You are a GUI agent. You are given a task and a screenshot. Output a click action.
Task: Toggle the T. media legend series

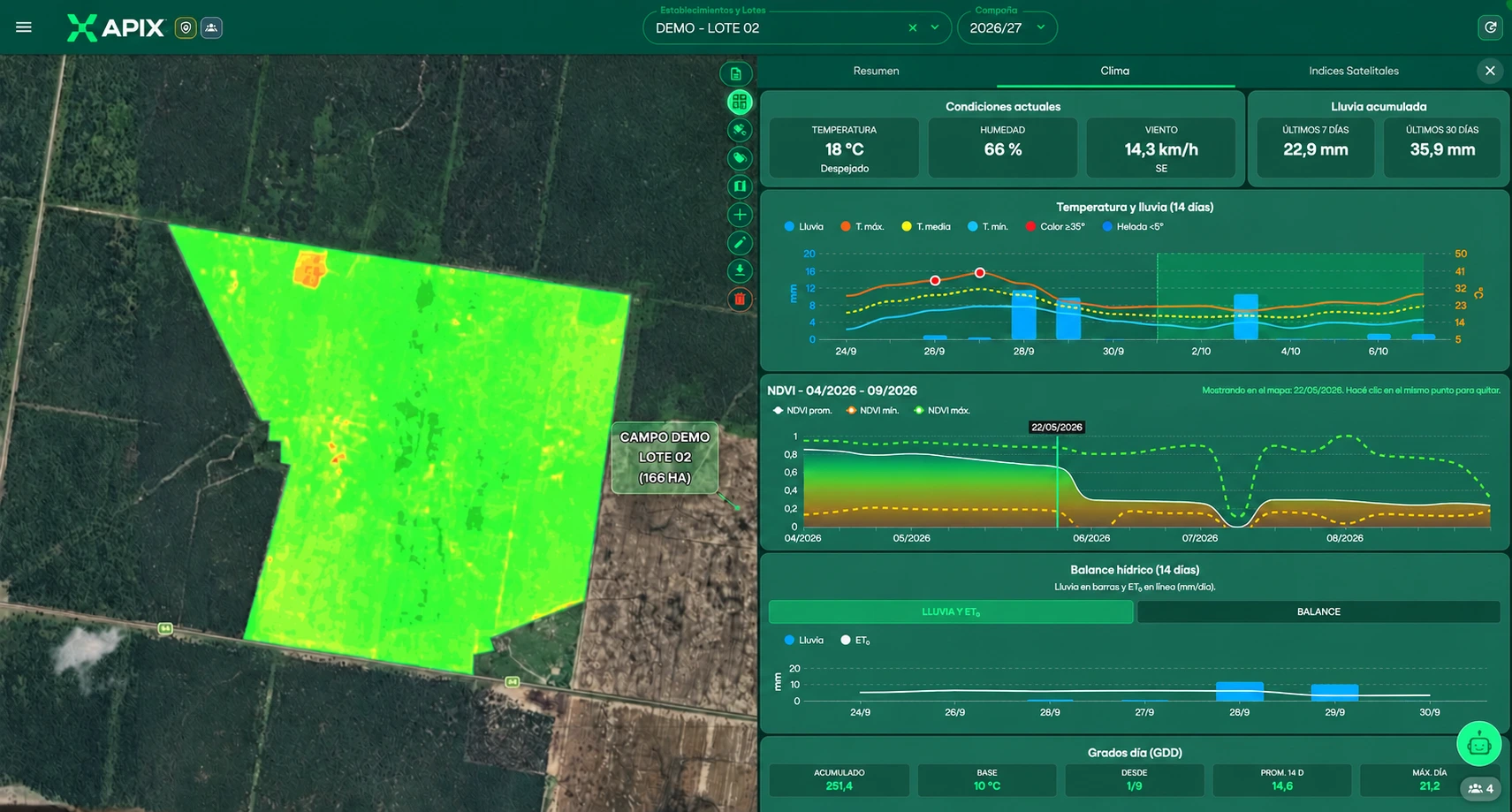tap(925, 227)
